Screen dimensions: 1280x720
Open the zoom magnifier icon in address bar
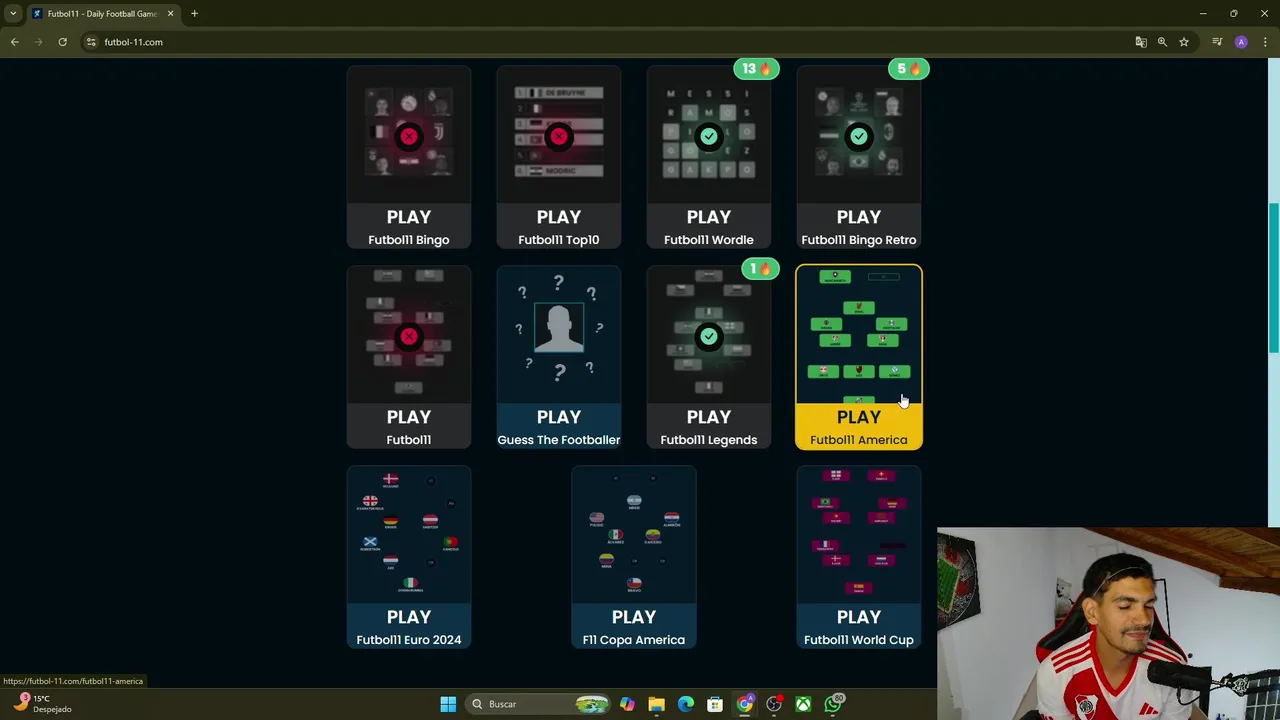coord(1162,42)
